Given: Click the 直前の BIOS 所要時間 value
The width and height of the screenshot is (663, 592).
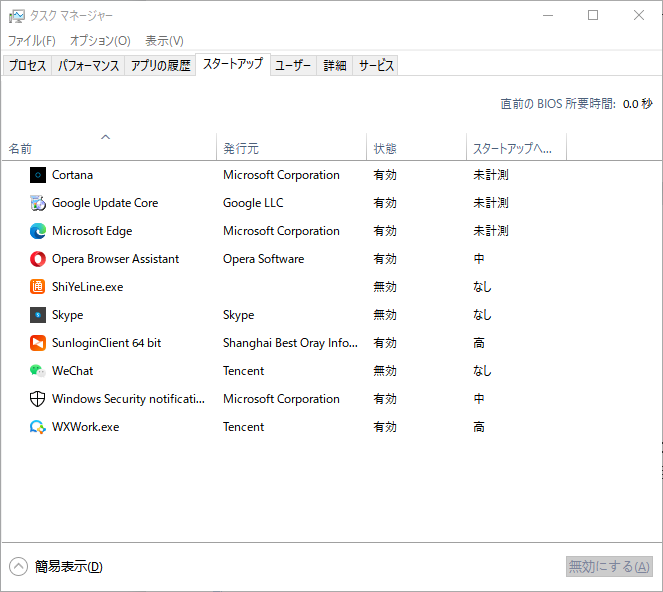Looking at the screenshot, I should [x=638, y=104].
